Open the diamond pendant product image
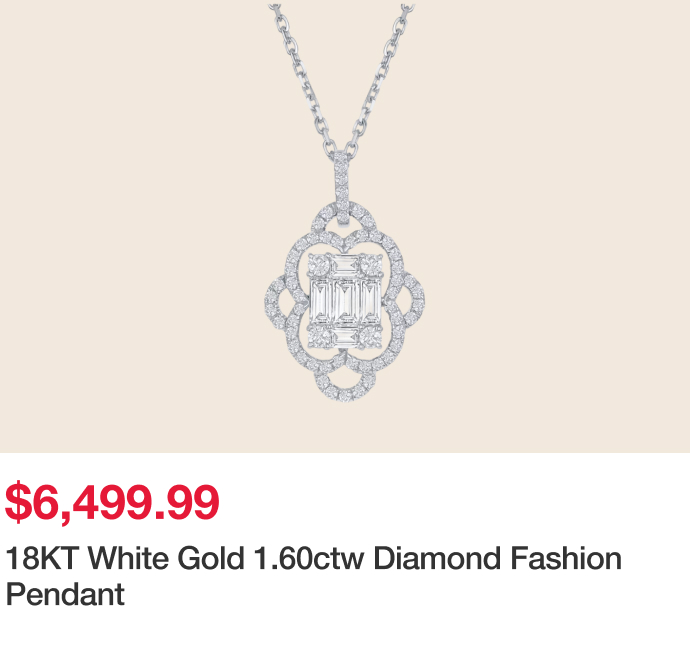This screenshot has height=657, width=690. click(344, 225)
